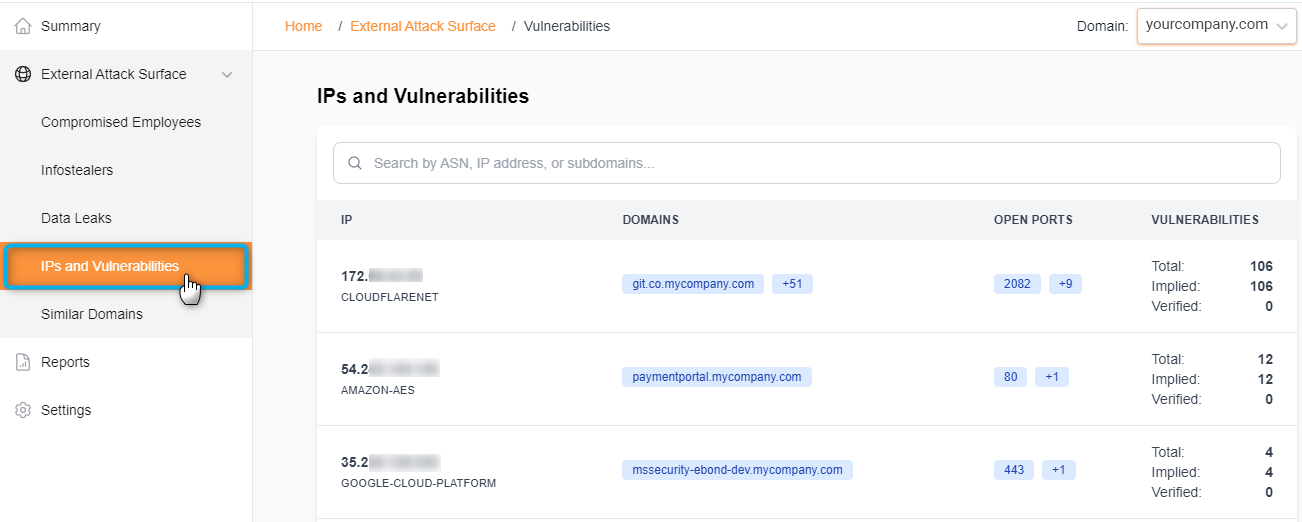Click the Settings gear icon
Screen dimensions: 1302x522
[x=23, y=410]
